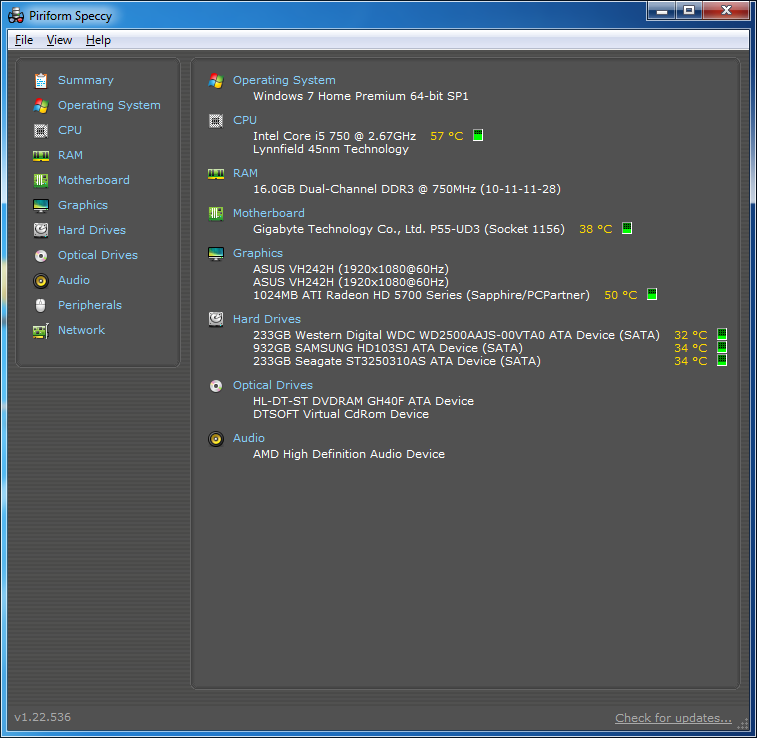Viewport: 757px width, 738px height.
Task: Click the green temperature indicator next to motherboard 38 °C
Action: coord(627,228)
